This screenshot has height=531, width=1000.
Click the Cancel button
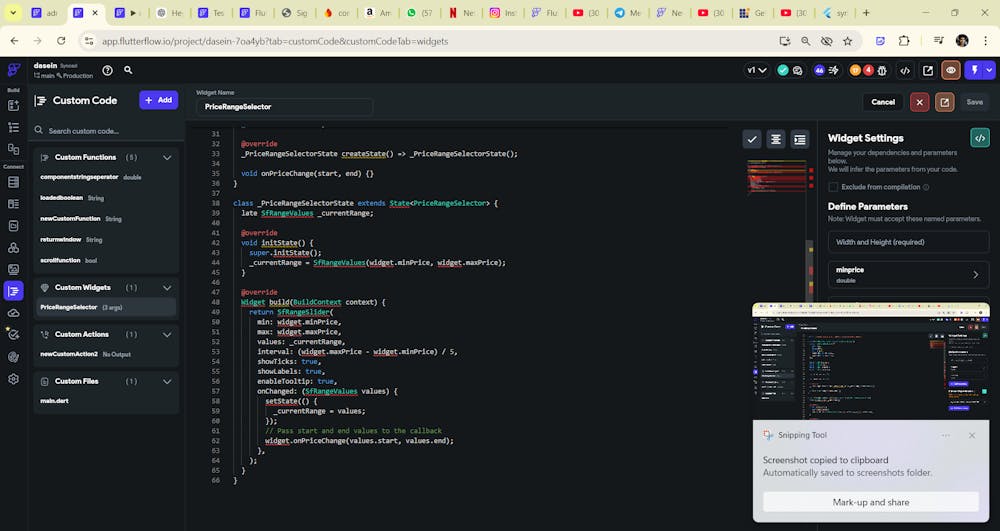coord(883,102)
